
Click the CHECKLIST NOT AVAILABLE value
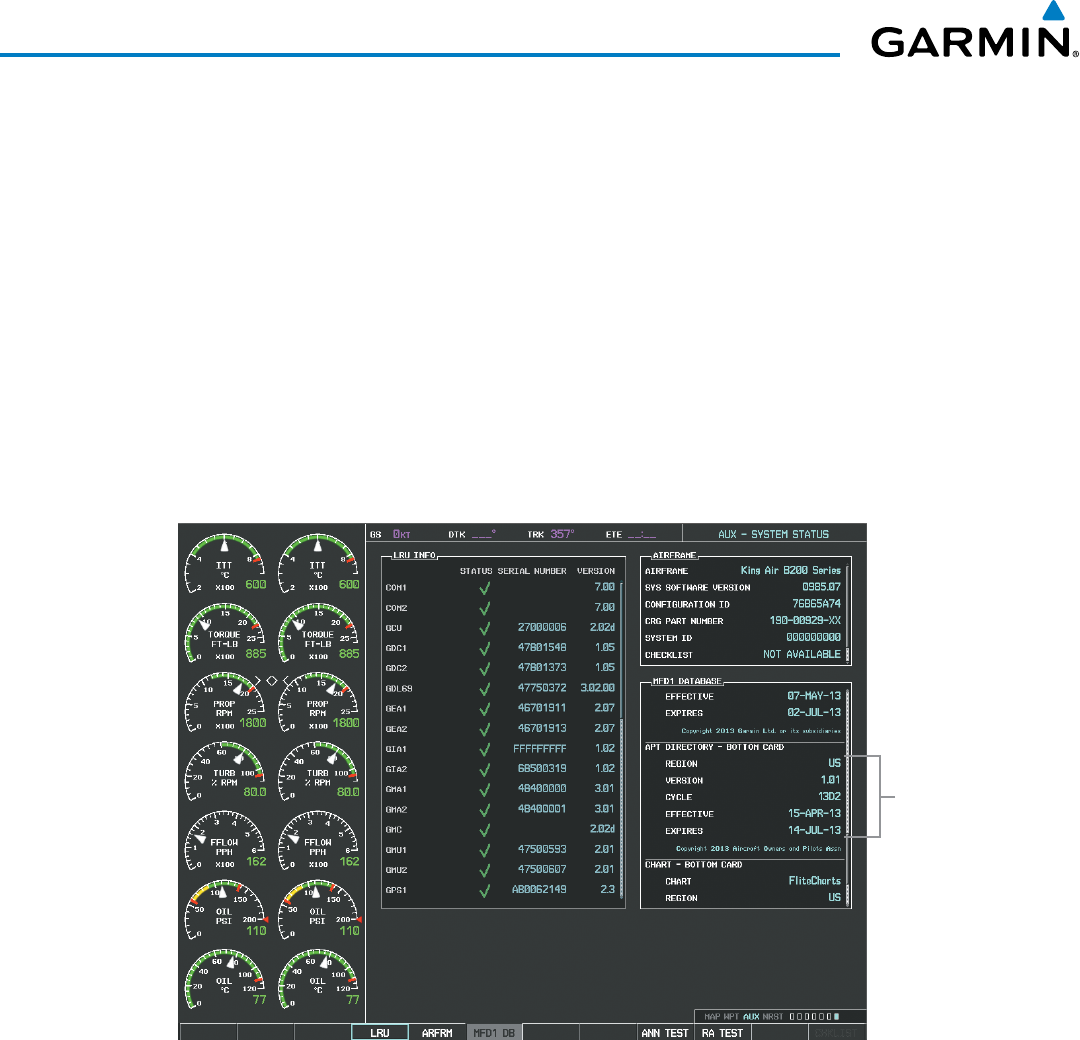coord(802,654)
